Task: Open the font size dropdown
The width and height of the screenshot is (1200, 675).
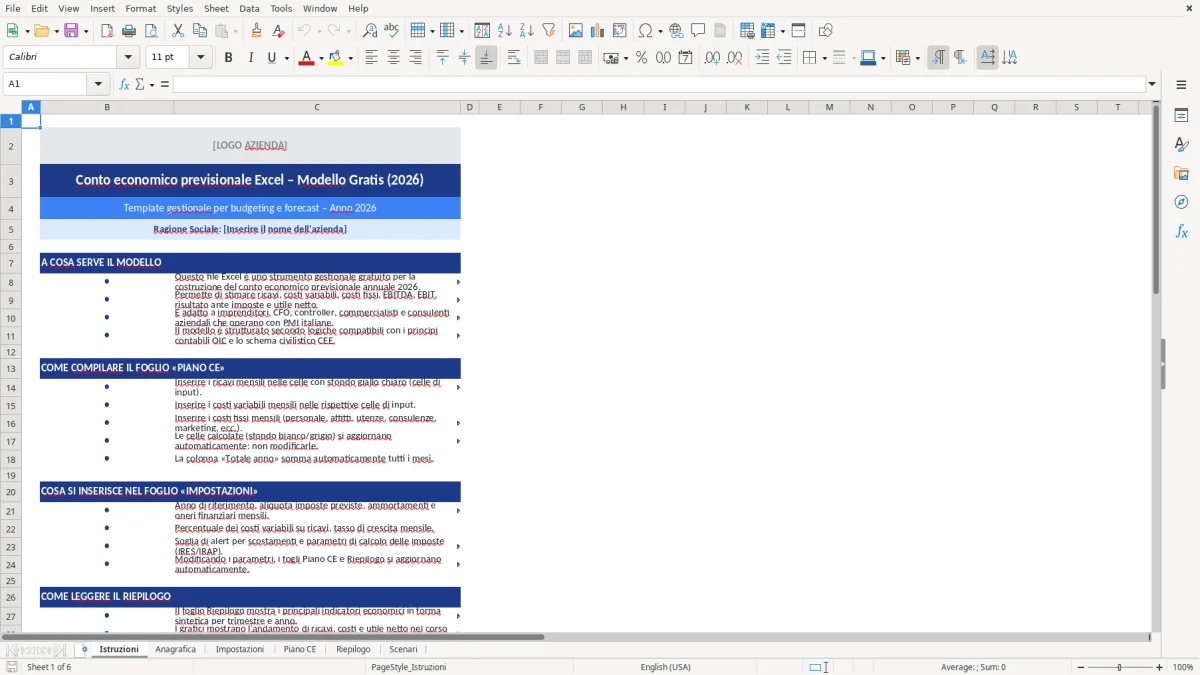Action: coord(201,58)
